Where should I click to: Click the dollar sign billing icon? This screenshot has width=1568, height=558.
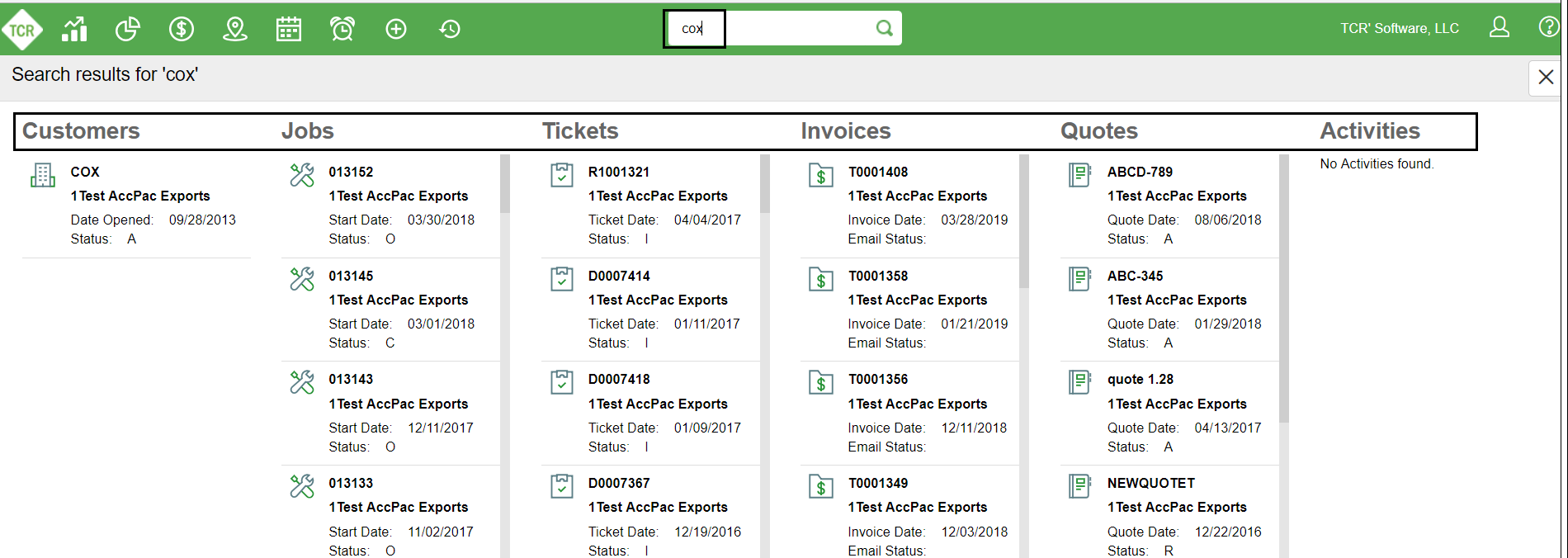(182, 30)
